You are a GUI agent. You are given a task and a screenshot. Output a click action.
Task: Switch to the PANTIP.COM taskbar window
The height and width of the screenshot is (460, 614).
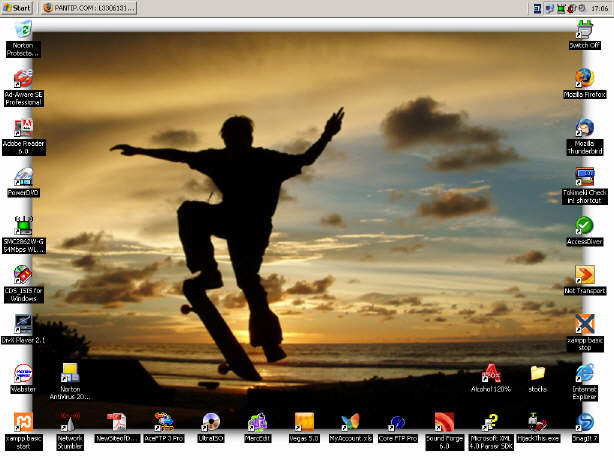tap(89, 8)
